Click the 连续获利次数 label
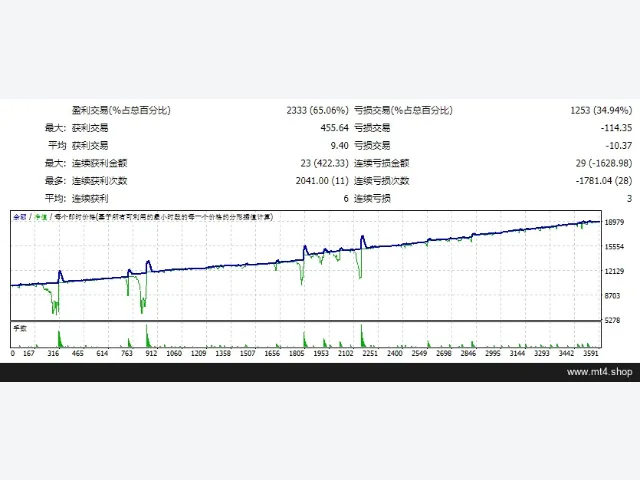Viewport: 640px width, 480px height. pos(100,181)
